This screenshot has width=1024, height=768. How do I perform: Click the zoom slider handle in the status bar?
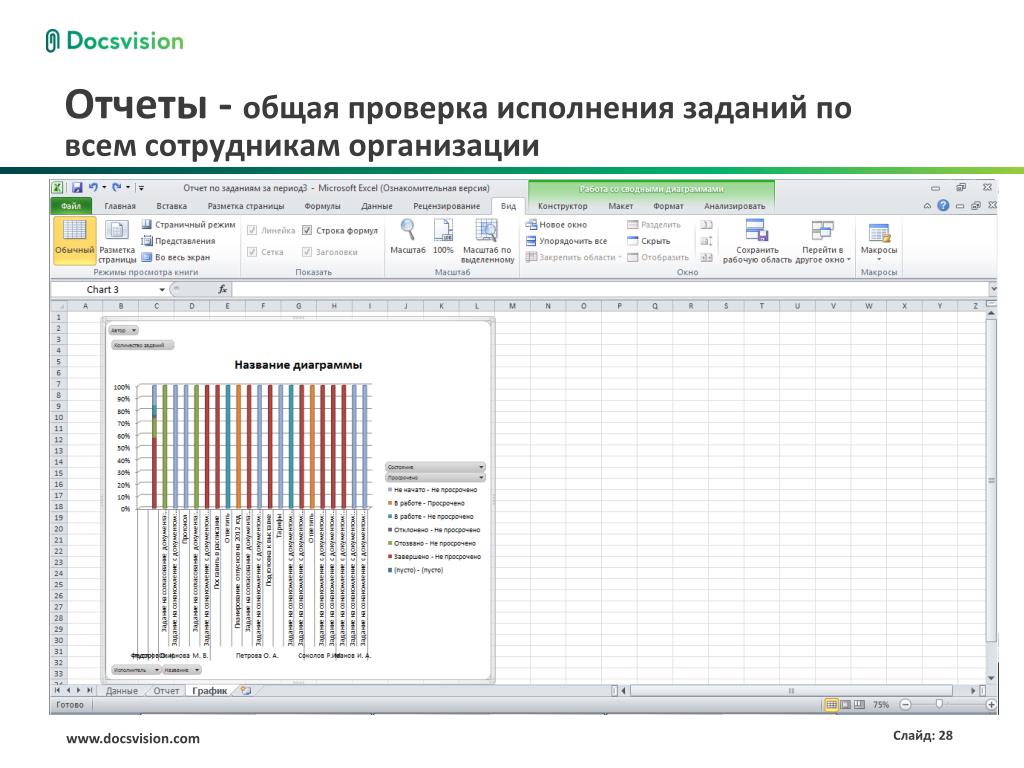[939, 704]
